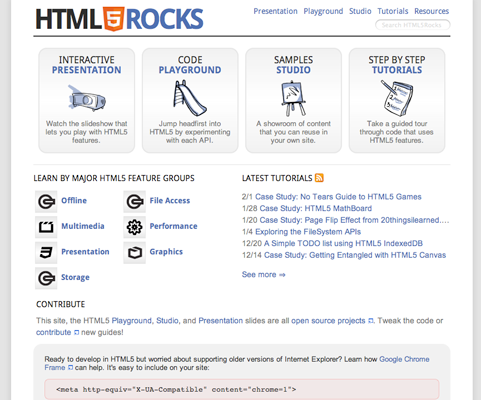Image resolution: width=481 pixels, height=400 pixels.
Task: Click the HTML5 Rocks logo
Action: coord(119,19)
